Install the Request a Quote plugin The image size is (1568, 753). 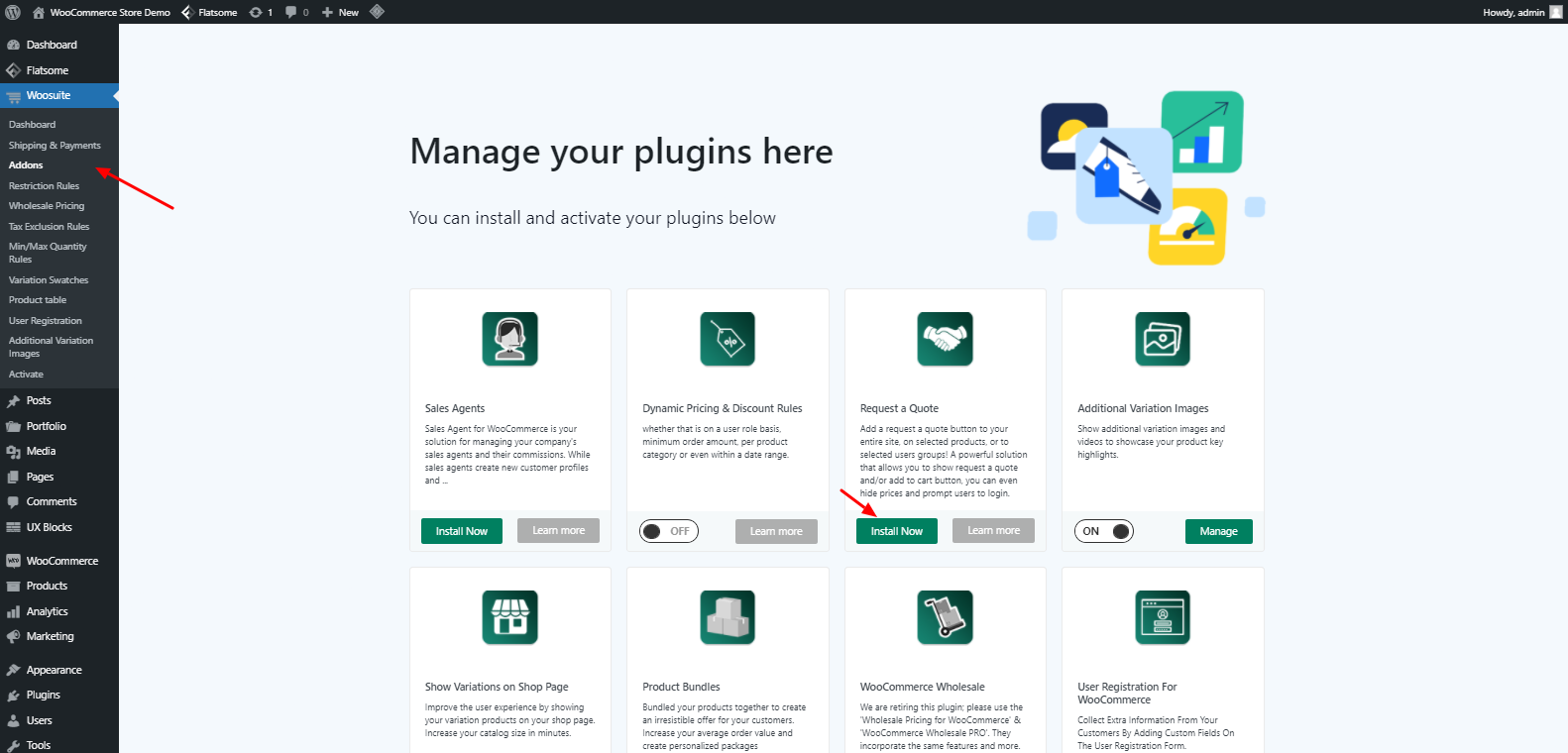click(x=897, y=531)
